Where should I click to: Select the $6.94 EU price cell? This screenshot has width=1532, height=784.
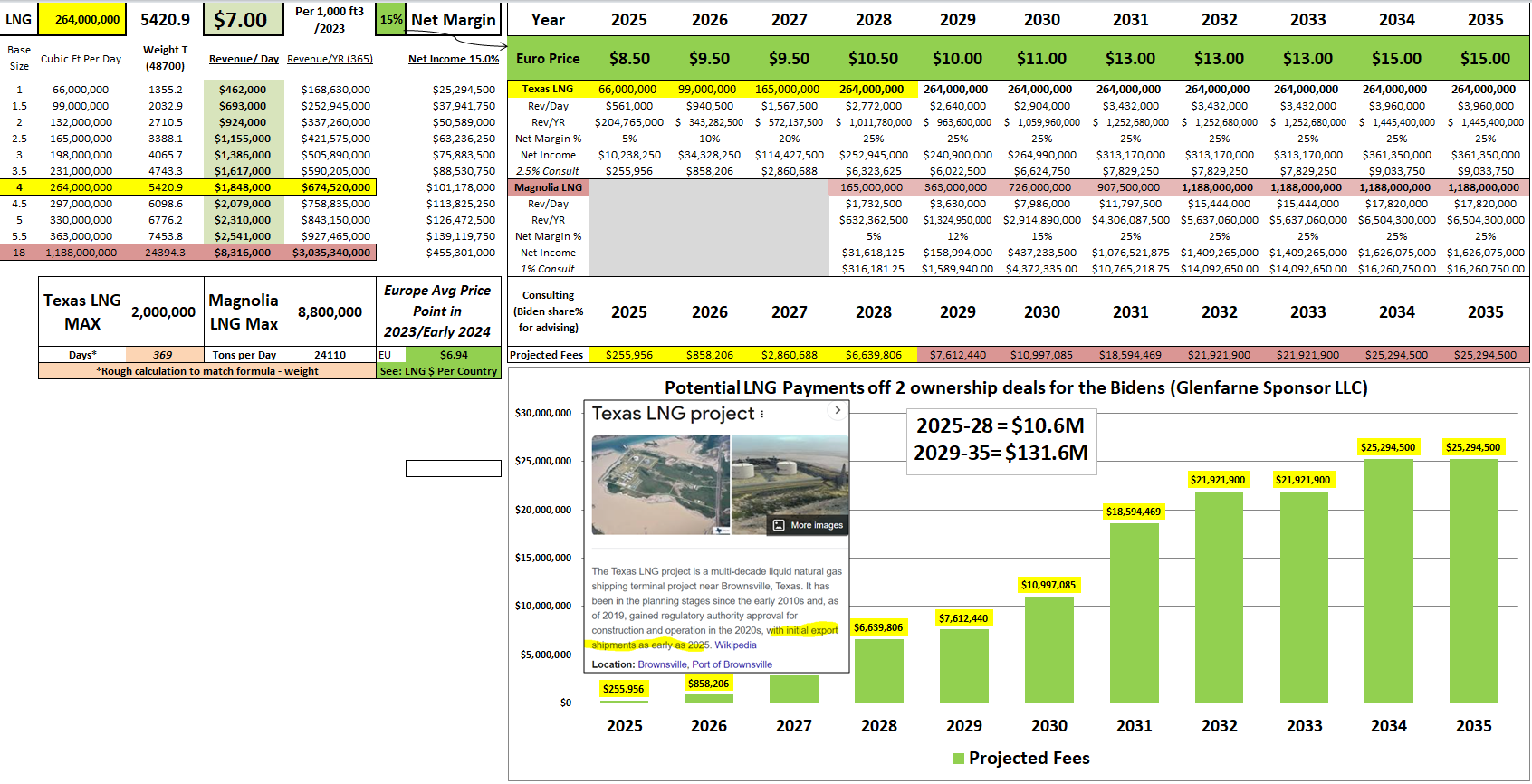pos(453,355)
